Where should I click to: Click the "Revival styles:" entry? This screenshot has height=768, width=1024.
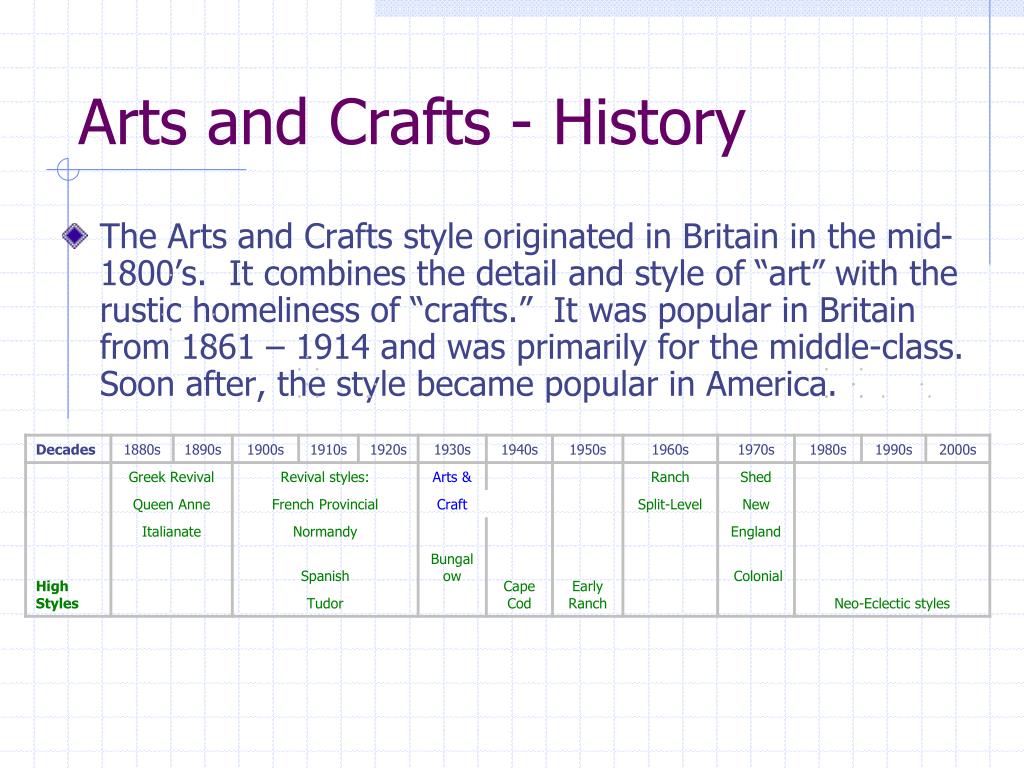[325, 477]
